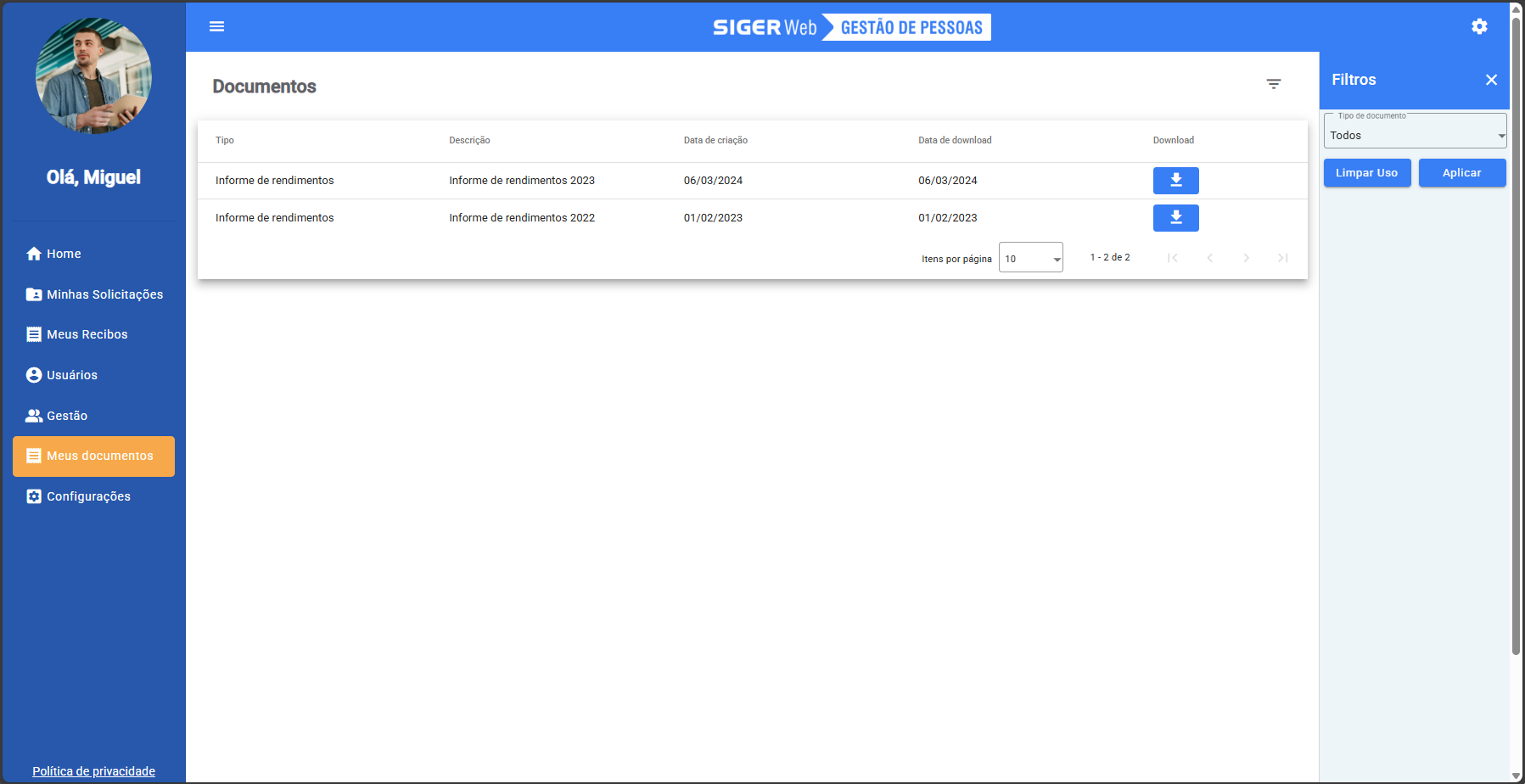Click the Home house icon
The image size is (1525, 784).
34,254
